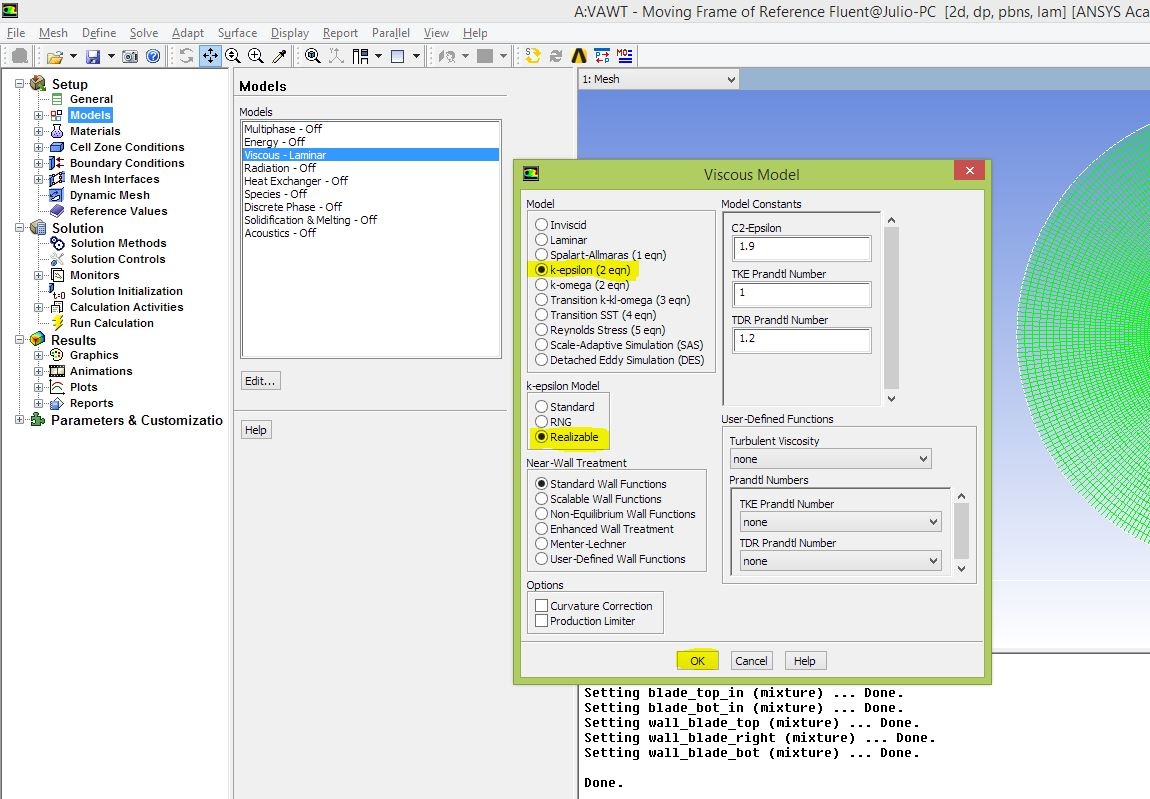1150x799 pixels.
Task: Click the rotate view toolbar icon
Action: click(186, 56)
